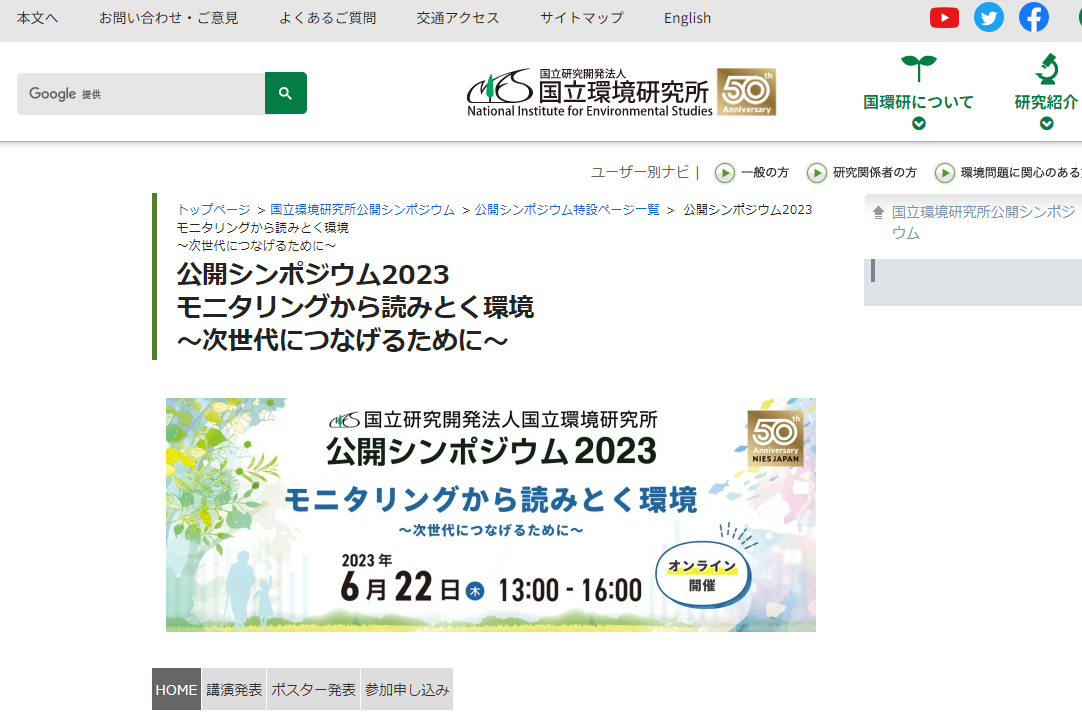Click the play arrow icon beside 研究関係者の方
The width and height of the screenshot is (1082, 725).
(x=817, y=173)
